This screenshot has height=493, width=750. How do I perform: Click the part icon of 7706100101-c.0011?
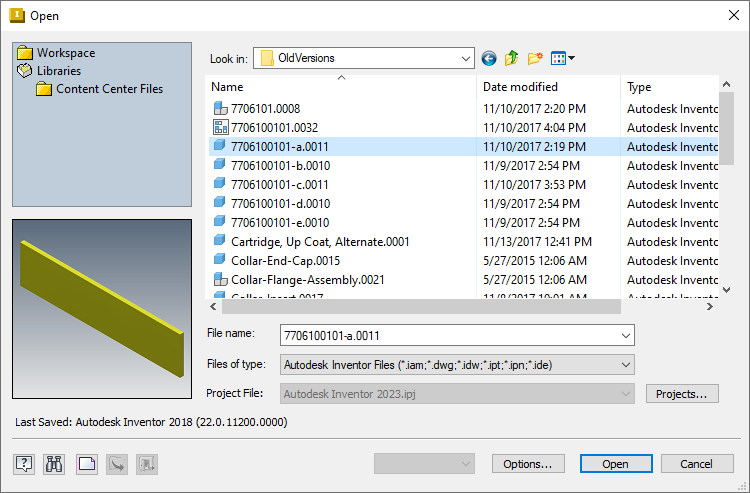coord(220,183)
